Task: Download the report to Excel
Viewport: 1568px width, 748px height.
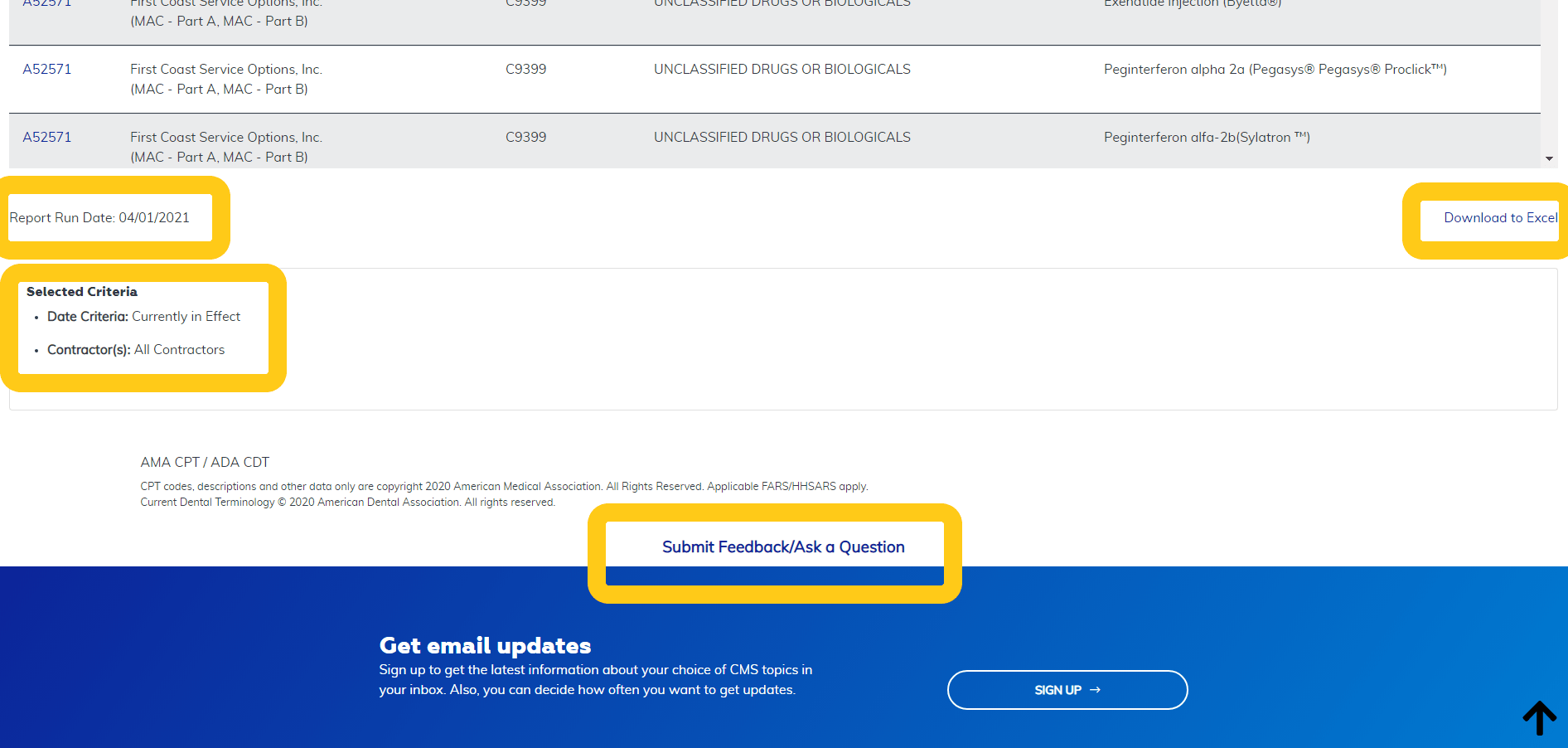Action: pyautogui.click(x=1500, y=218)
